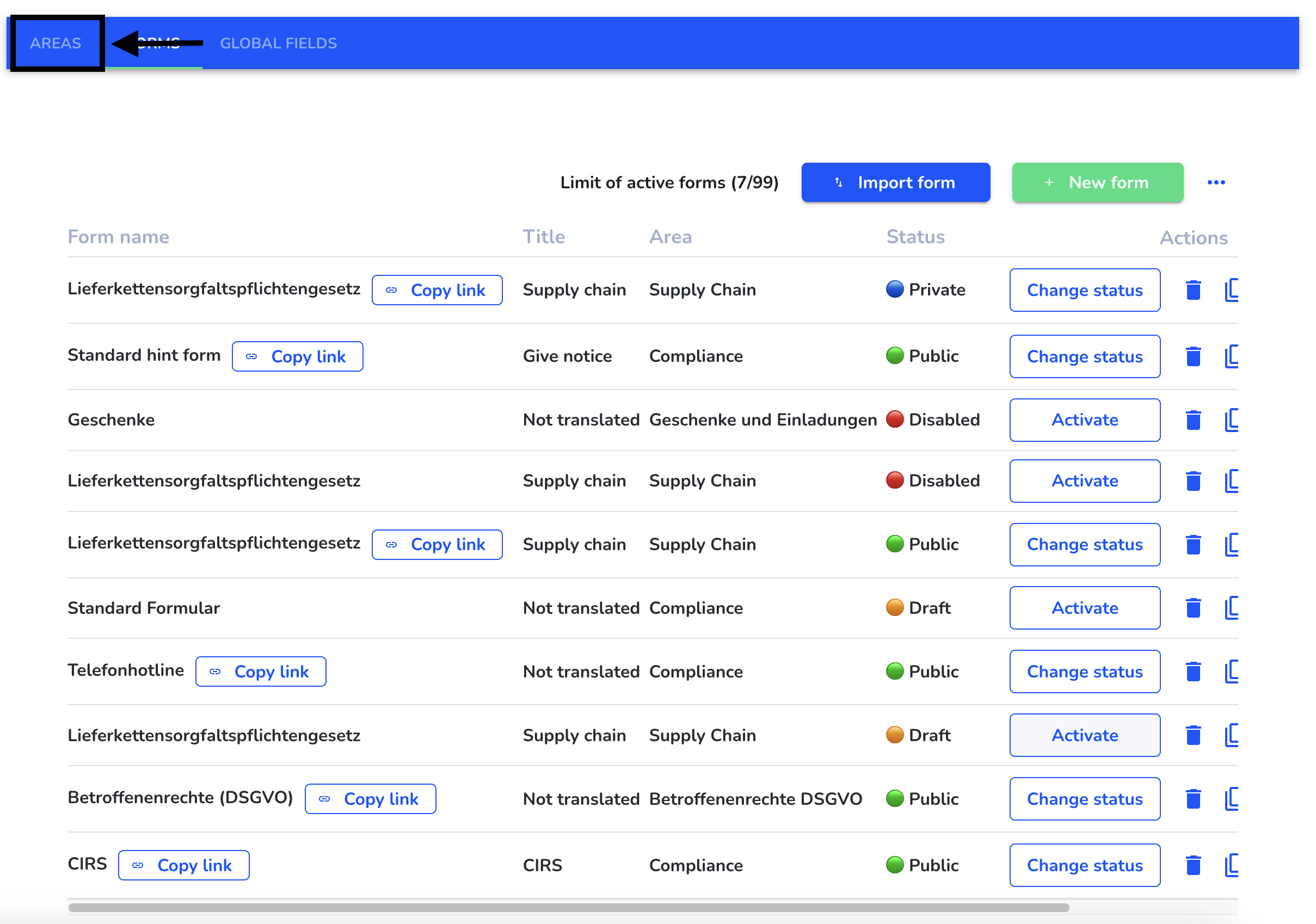This screenshot has width=1316, height=924.
Task: Activate the Disabled Lieferkettensorgfaltspflichtengesetz form
Action: pyautogui.click(x=1085, y=481)
